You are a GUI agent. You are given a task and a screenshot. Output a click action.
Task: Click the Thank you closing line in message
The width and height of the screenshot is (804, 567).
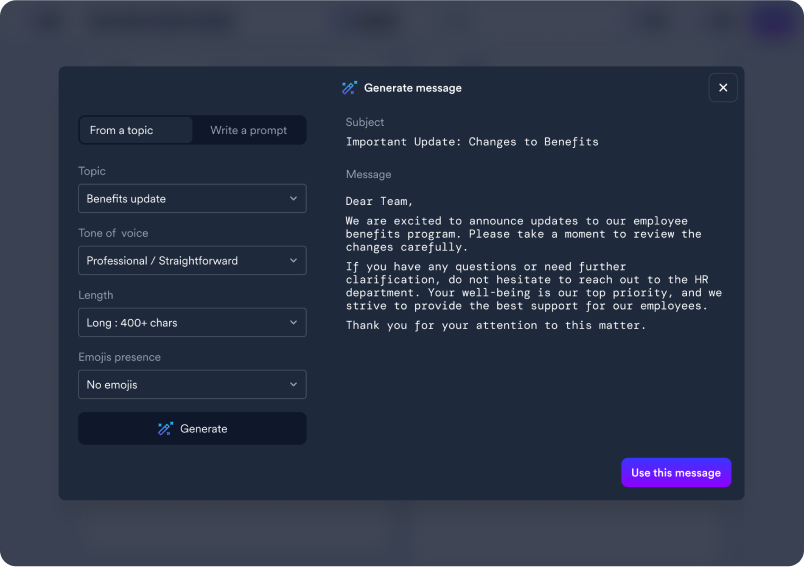click(496, 325)
